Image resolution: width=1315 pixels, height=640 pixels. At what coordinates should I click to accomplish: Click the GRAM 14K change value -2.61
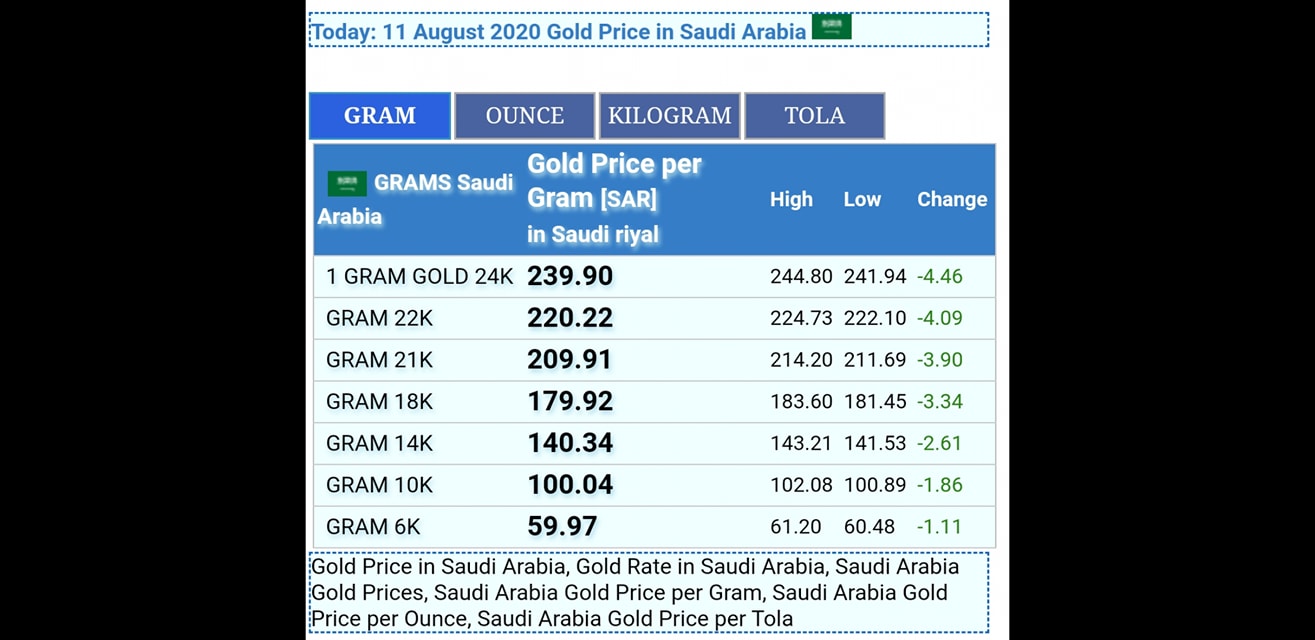[940, 443]
